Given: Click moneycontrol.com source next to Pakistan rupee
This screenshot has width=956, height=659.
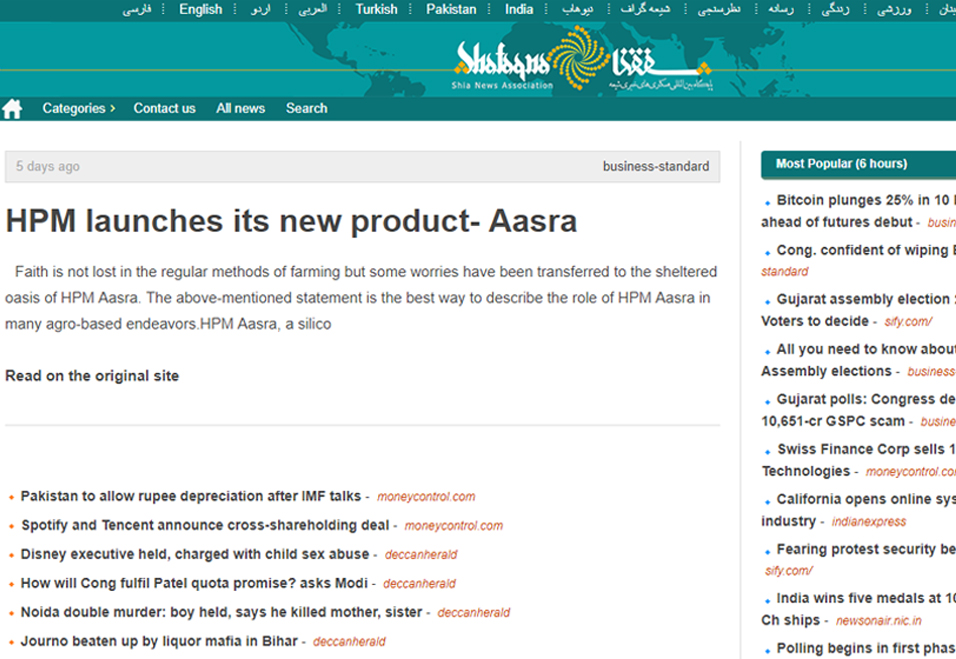Looking at the screenshot, I should (426, 497).
